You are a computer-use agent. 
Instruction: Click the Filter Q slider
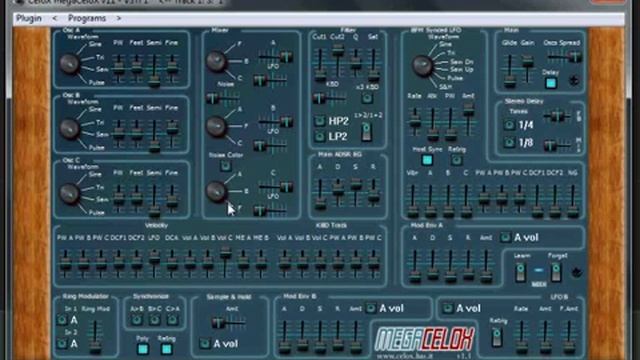pyautogui.click(x=356, y=64)
